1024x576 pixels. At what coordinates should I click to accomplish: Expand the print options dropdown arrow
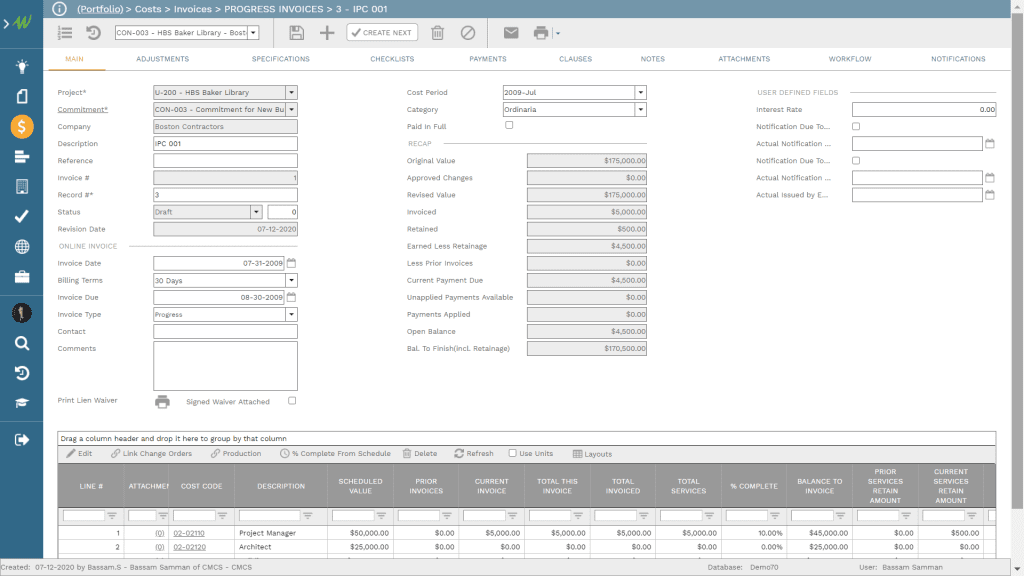(558, 33)
